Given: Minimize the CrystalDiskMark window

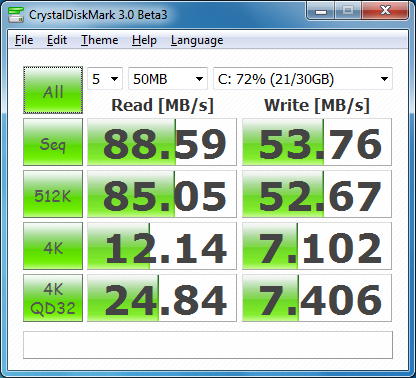Looking at the screenshot, I should coord(321,11).
